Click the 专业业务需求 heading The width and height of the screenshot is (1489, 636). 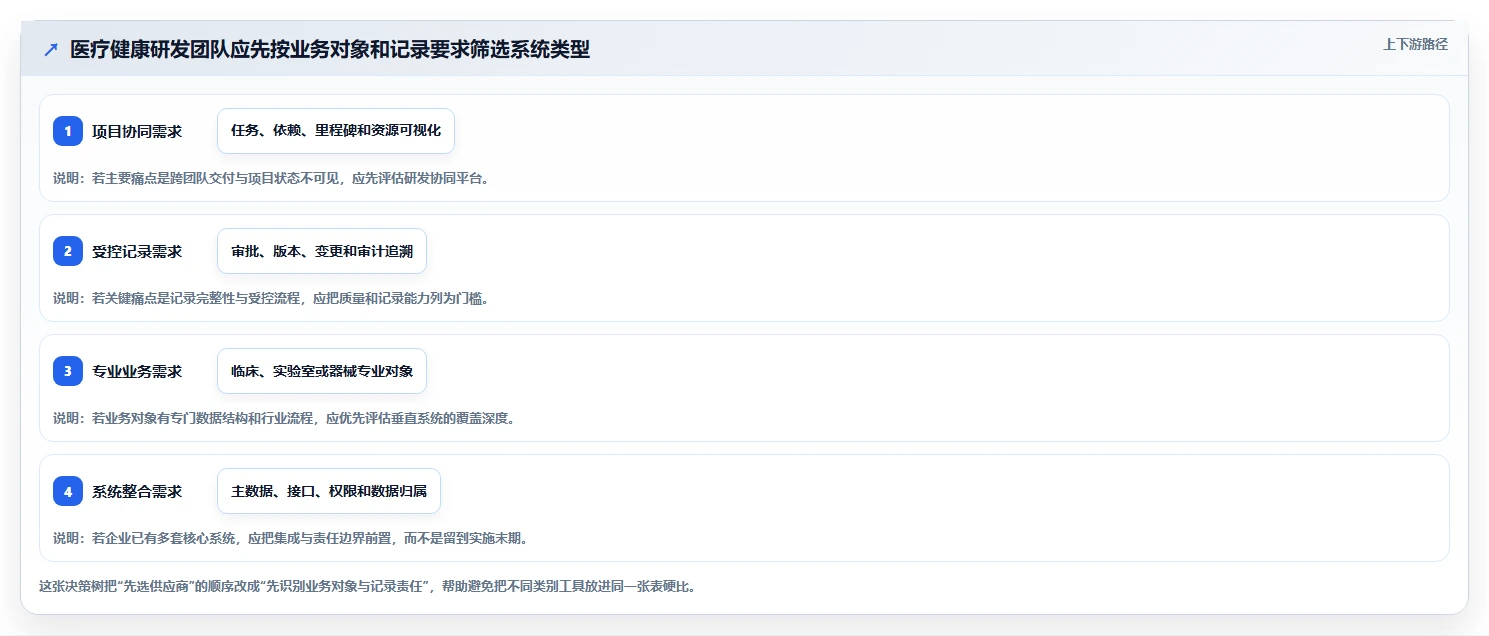(137, 371)
